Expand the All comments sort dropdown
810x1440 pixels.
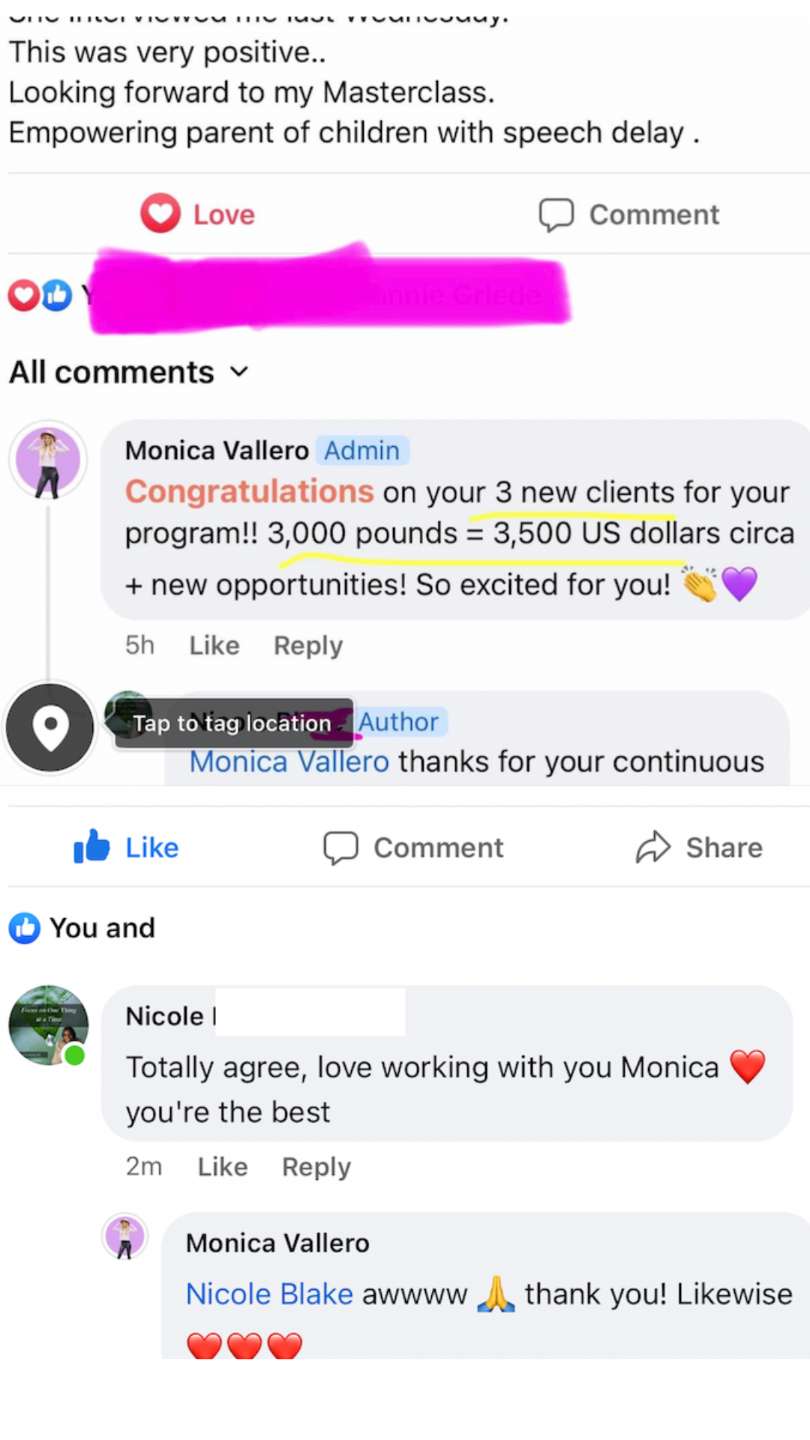tap(128, 372)
